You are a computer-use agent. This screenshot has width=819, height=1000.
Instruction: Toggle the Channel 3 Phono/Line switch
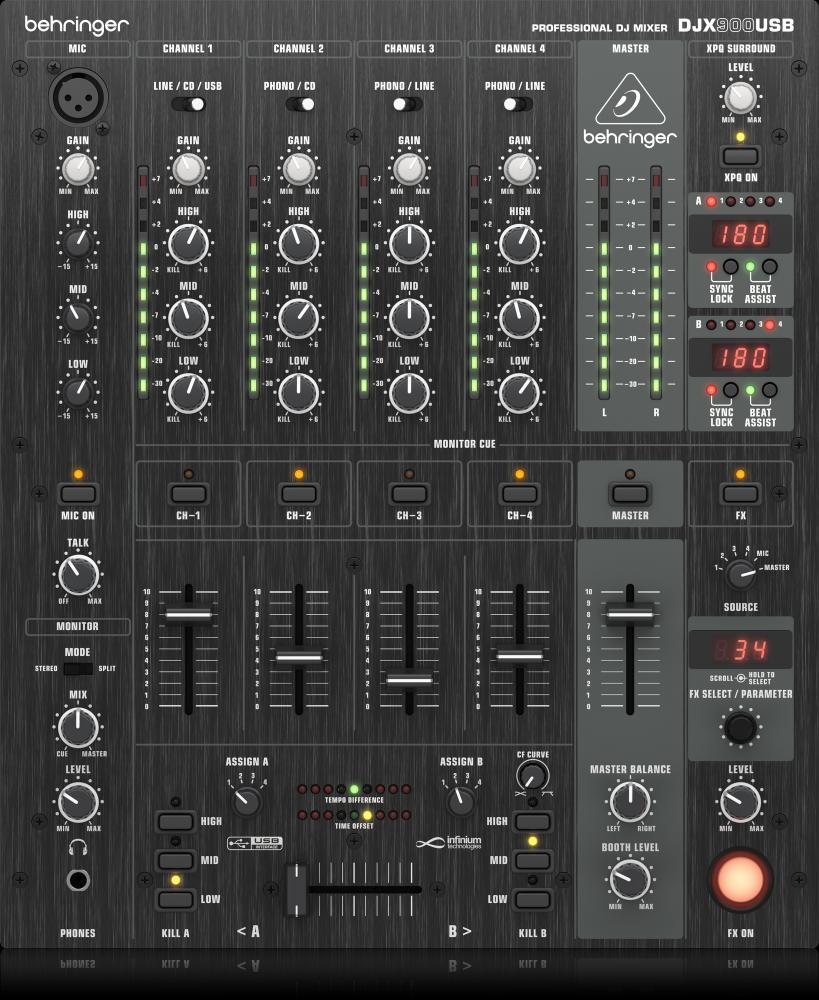(409, 104)
